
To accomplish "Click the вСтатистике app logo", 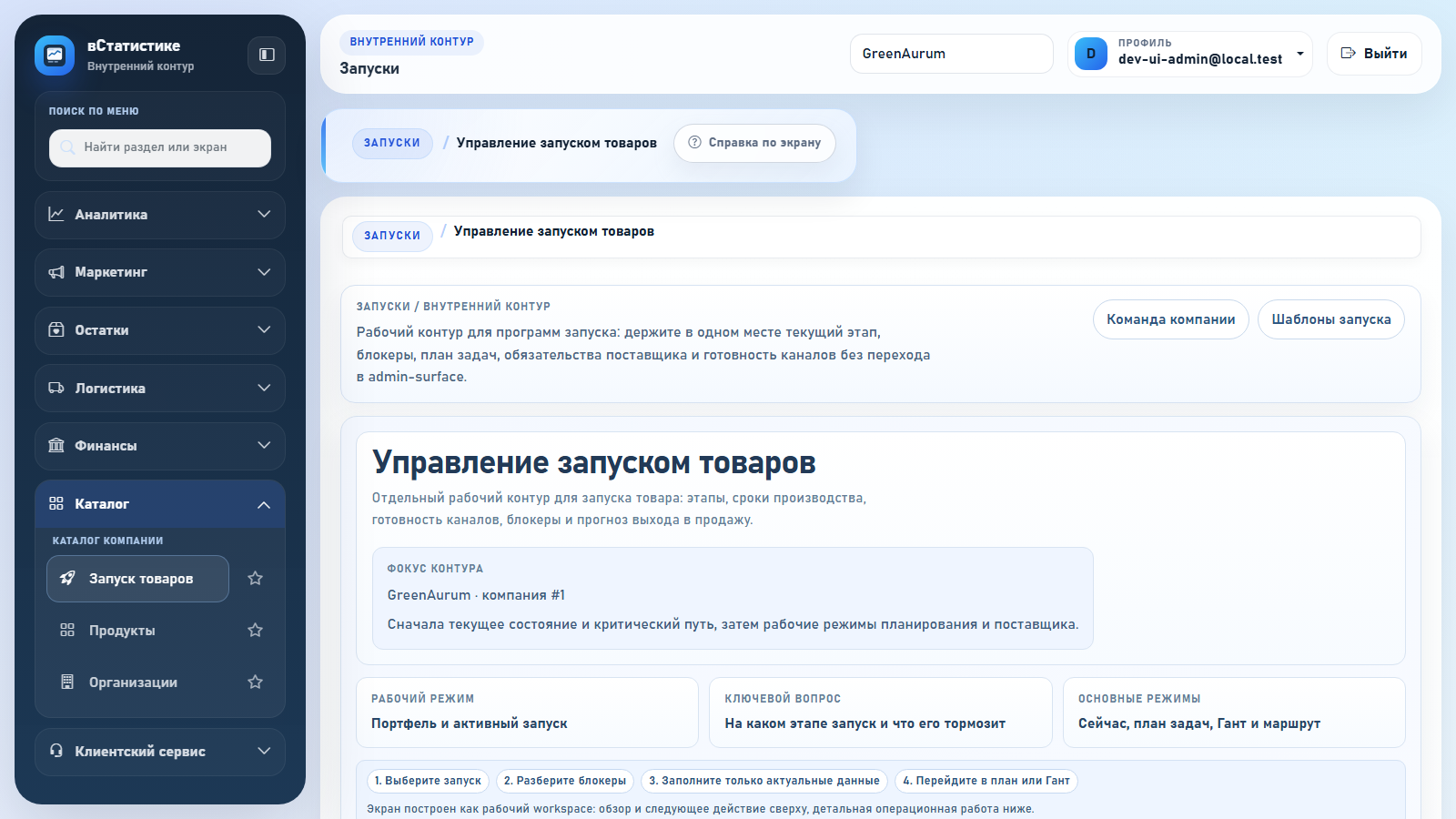I will point(56,55).
